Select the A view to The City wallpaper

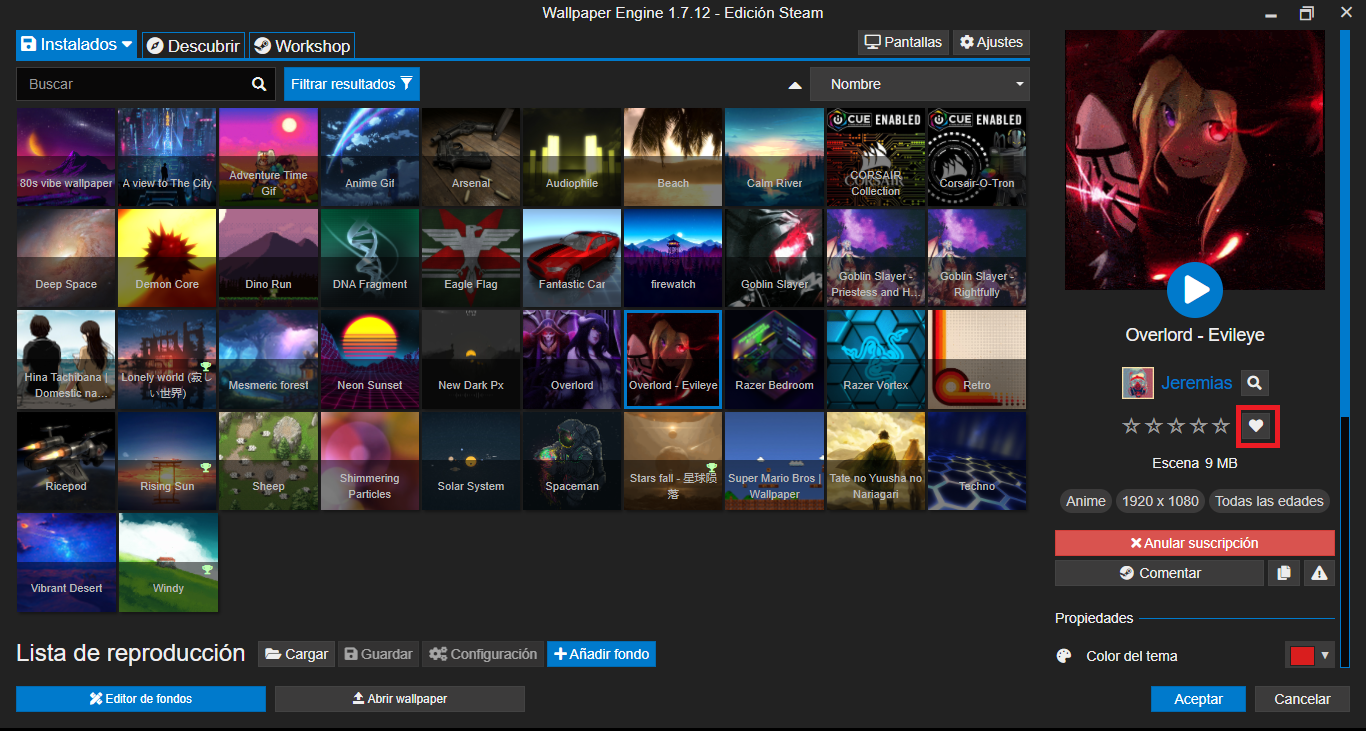(167, 156)
